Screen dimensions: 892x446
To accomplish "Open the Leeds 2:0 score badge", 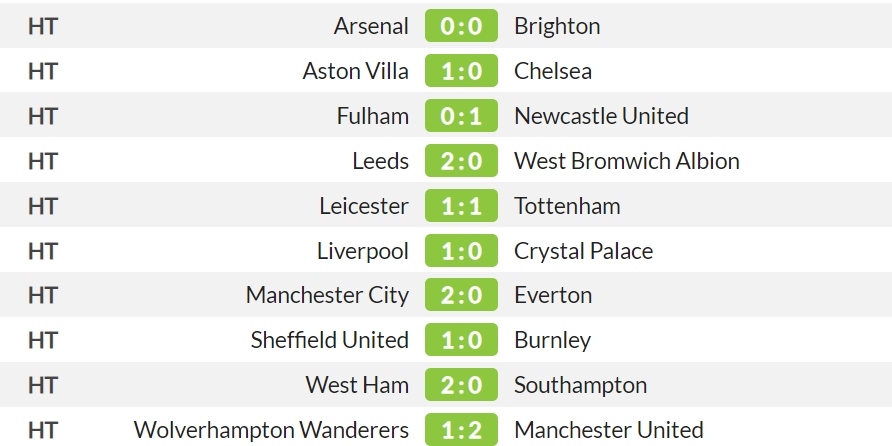I will (x=461, y=160).
